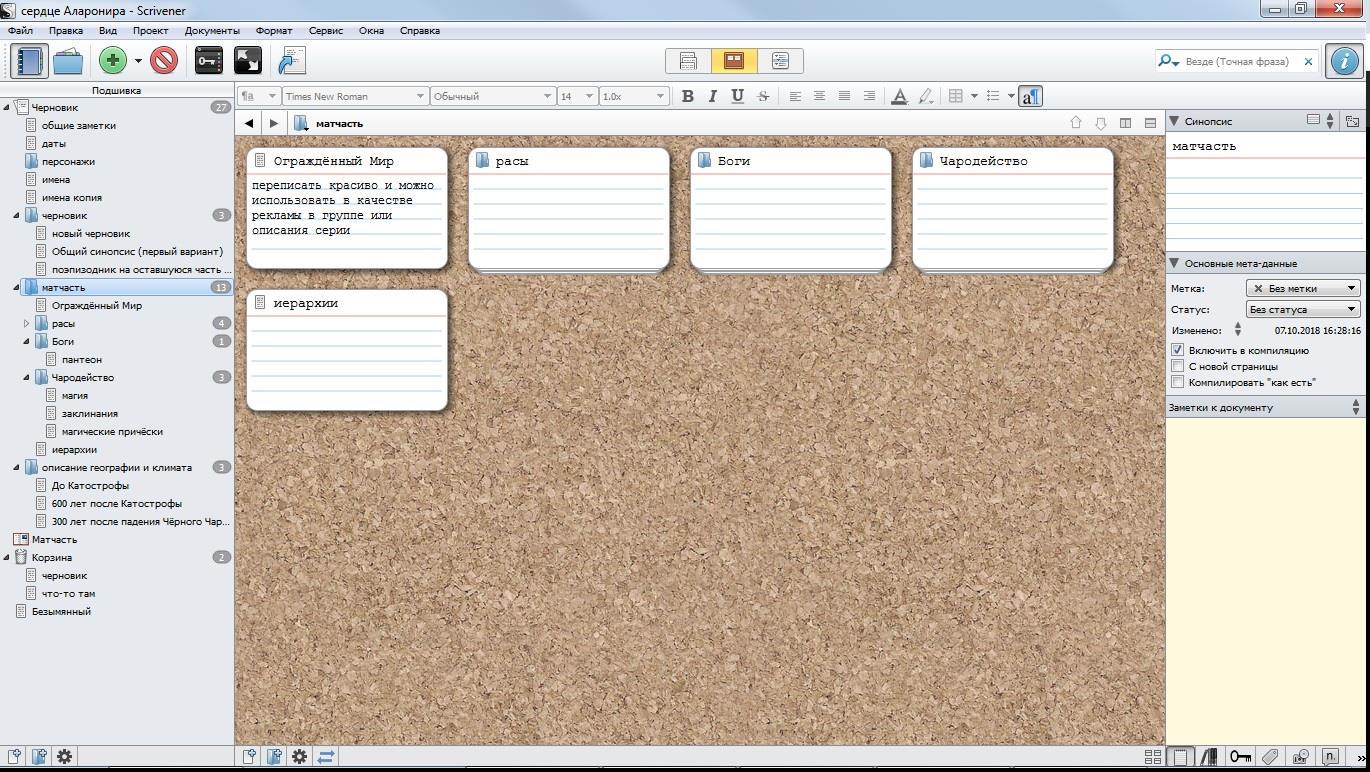Open the Документы menu
This screenshot has width=1370, height=772.
click(212, 30)
